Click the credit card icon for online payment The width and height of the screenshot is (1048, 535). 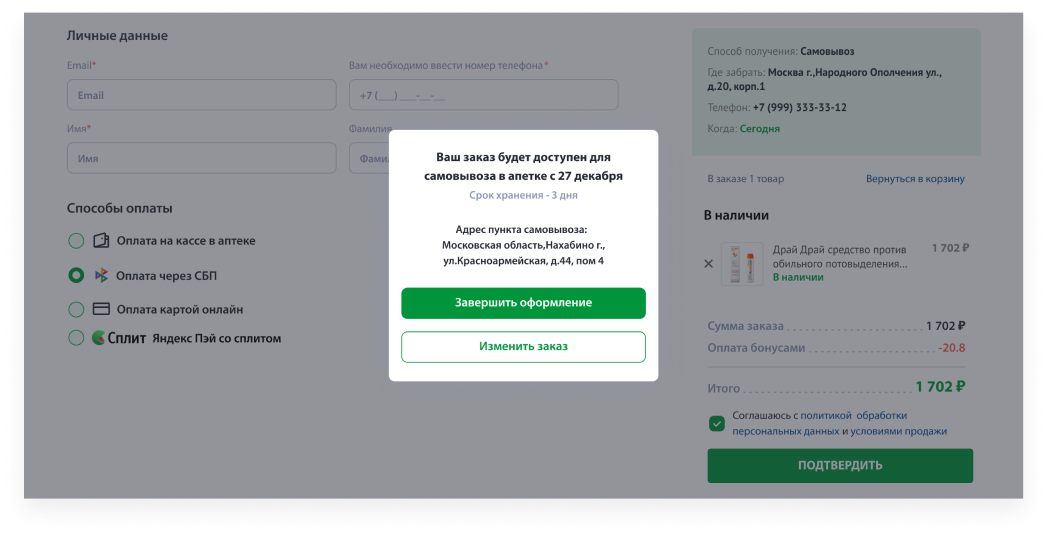[x=101, y=309]
